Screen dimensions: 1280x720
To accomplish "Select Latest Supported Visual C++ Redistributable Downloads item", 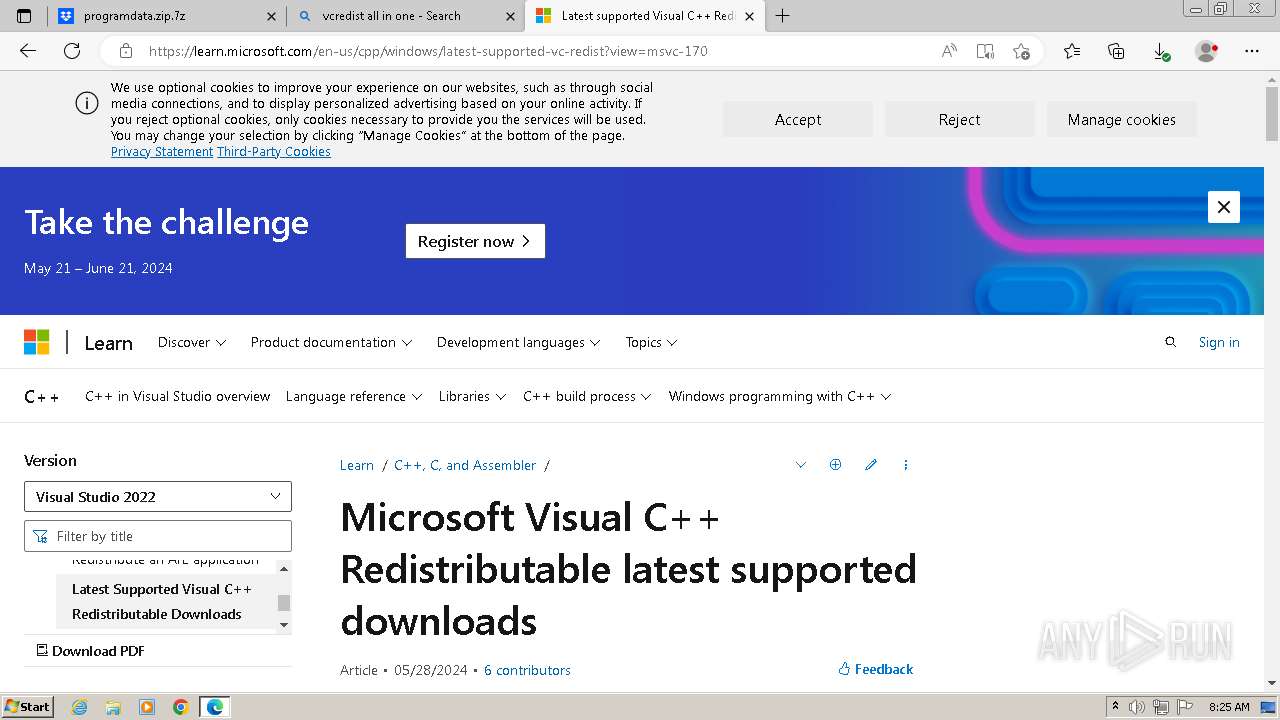I will [166, 601].
